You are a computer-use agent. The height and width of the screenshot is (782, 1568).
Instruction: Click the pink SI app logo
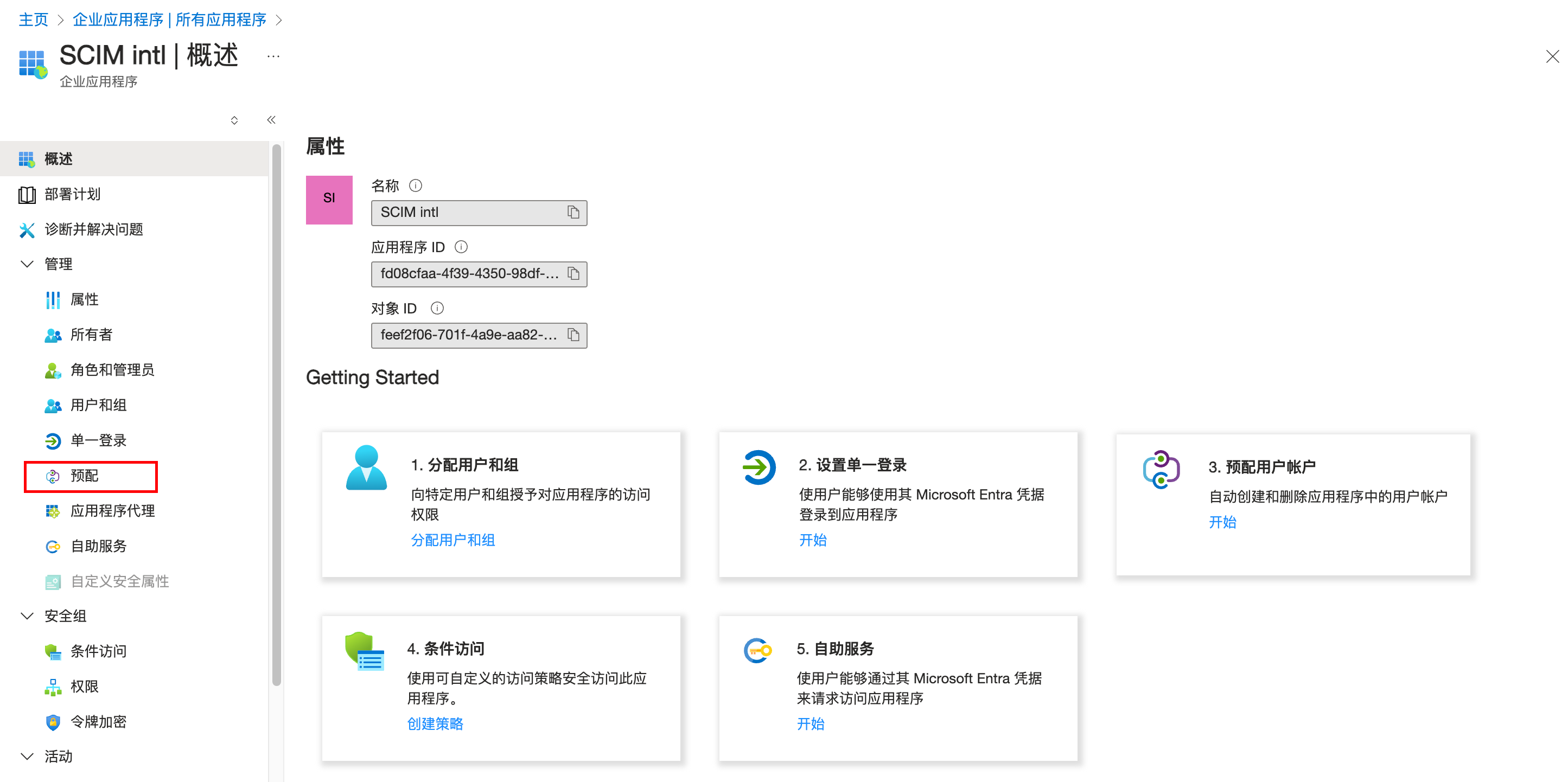(x=329, y=200)
